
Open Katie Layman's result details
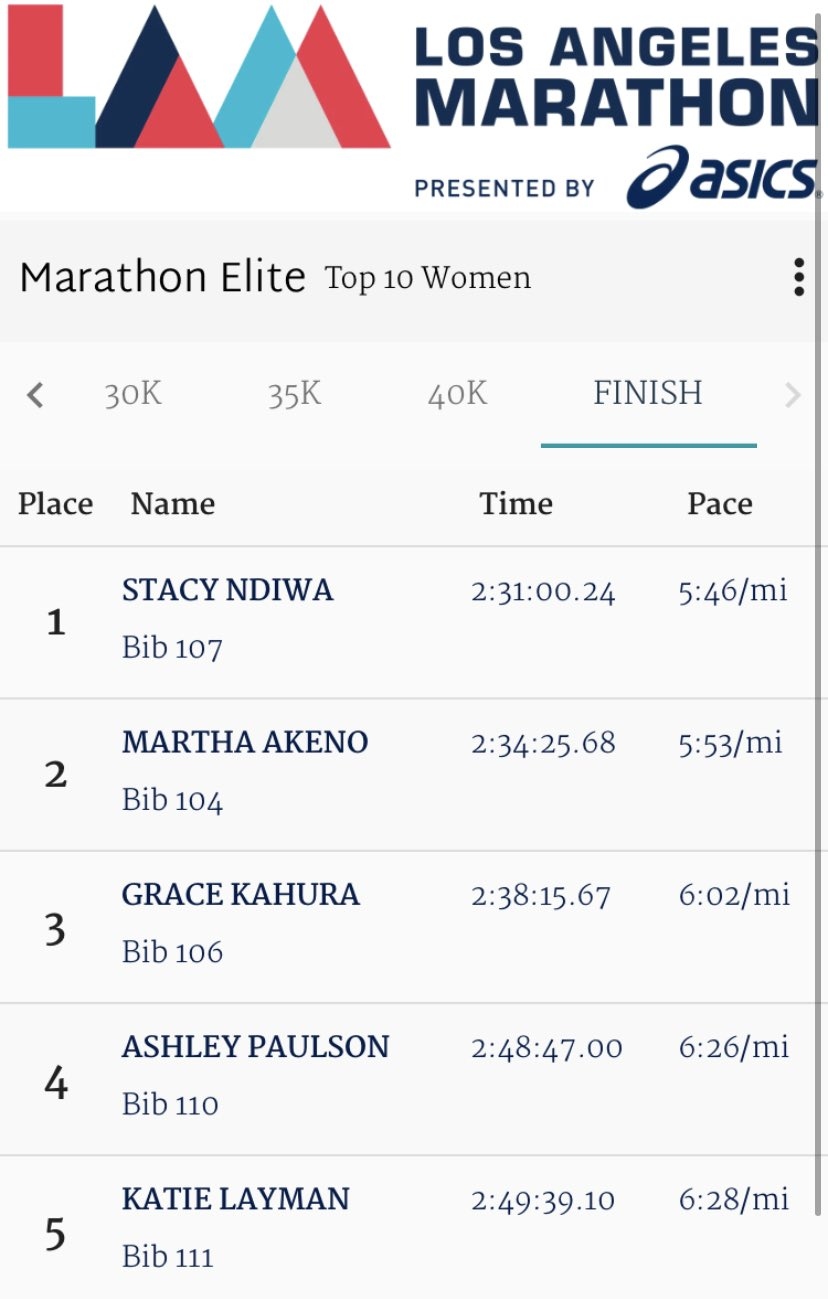coord(414,1228)
